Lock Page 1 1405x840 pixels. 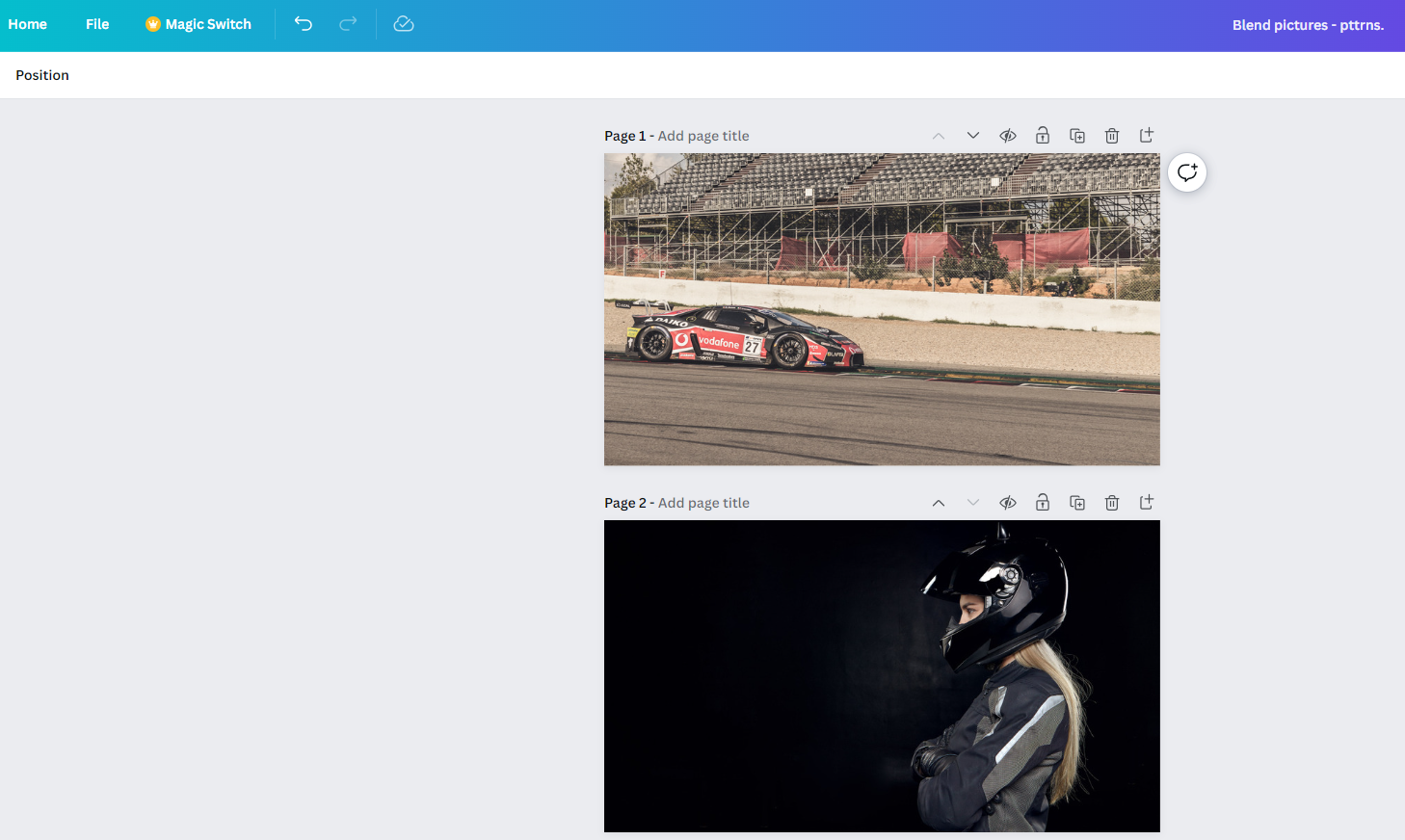tap(1043, 136)
